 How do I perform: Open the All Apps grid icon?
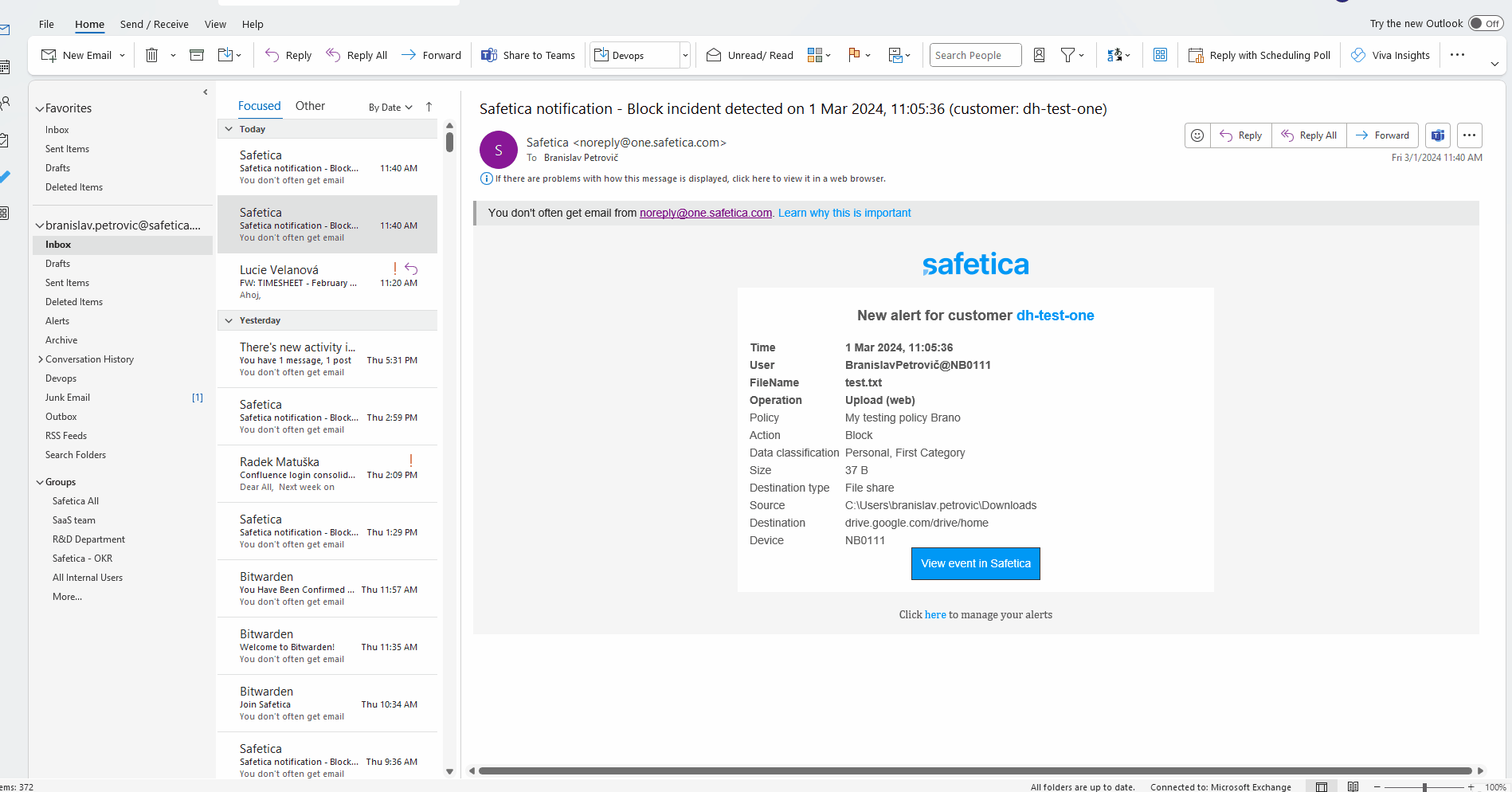tap(1160, 55)
